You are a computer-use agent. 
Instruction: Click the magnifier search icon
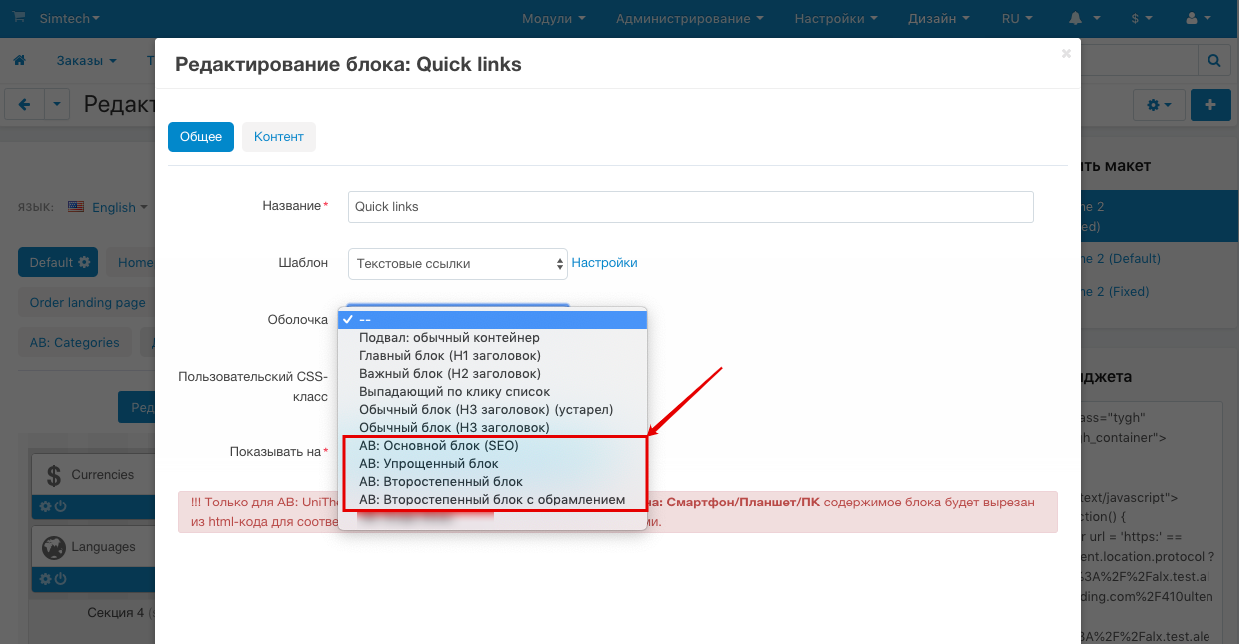[1214, 61]
